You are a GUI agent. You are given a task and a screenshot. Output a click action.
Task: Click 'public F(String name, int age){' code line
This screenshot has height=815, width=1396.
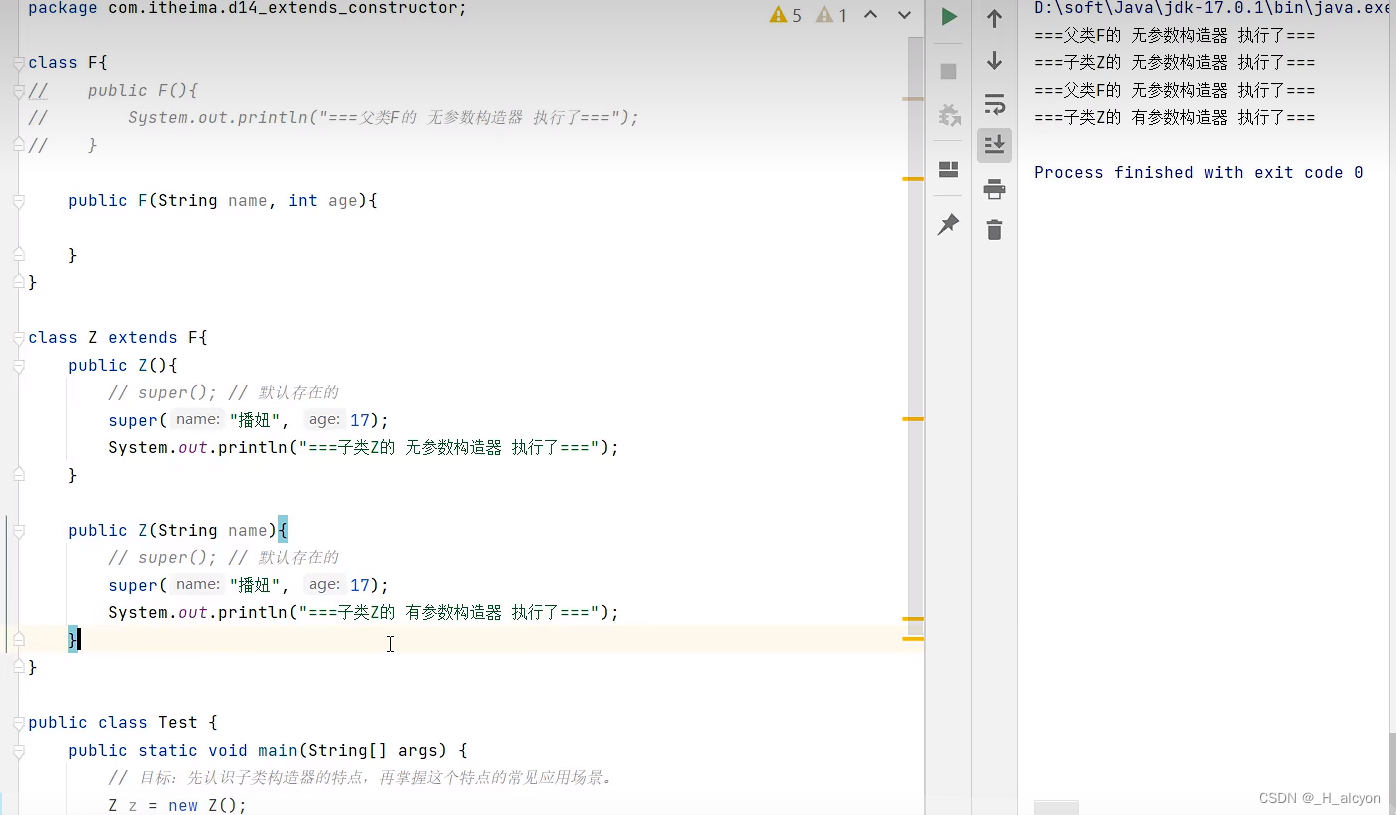(x=223, y=201)
